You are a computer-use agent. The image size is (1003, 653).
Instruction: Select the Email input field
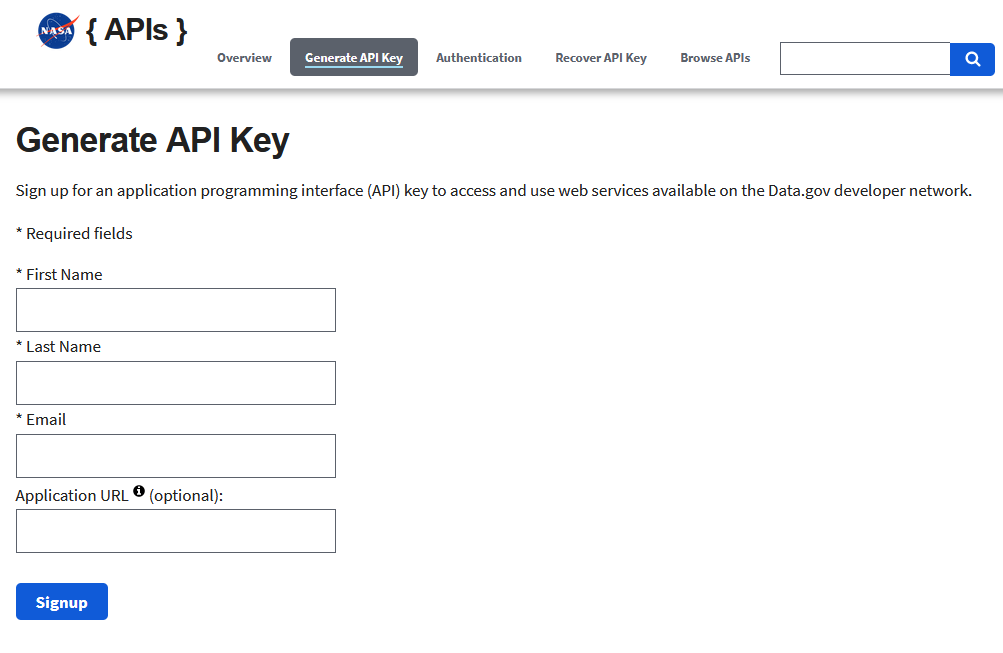[x=175, y=455]
